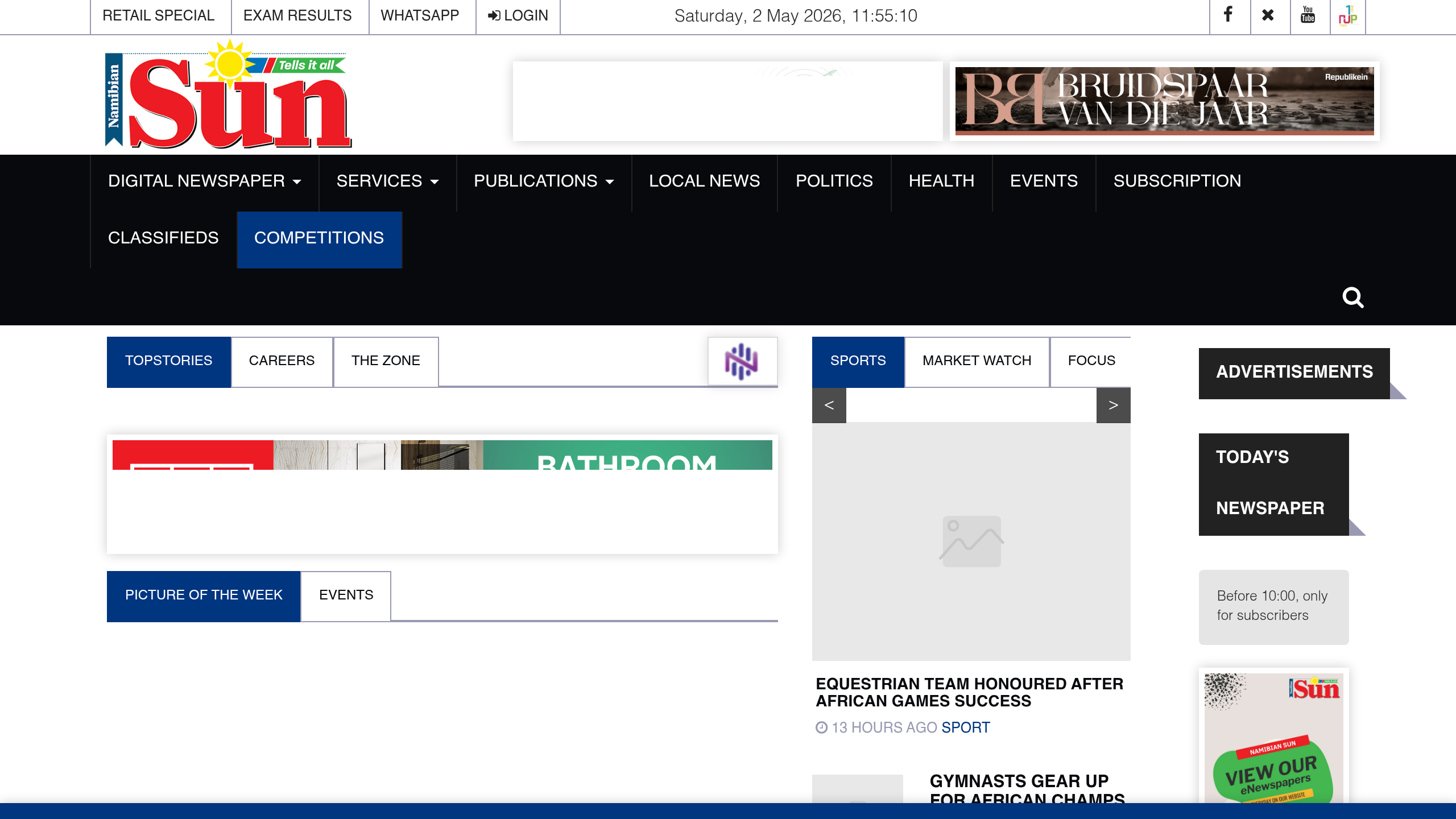Click the colorful NMH logo icon
This screenshot has width=1456, height=819.
(1347, 15)
